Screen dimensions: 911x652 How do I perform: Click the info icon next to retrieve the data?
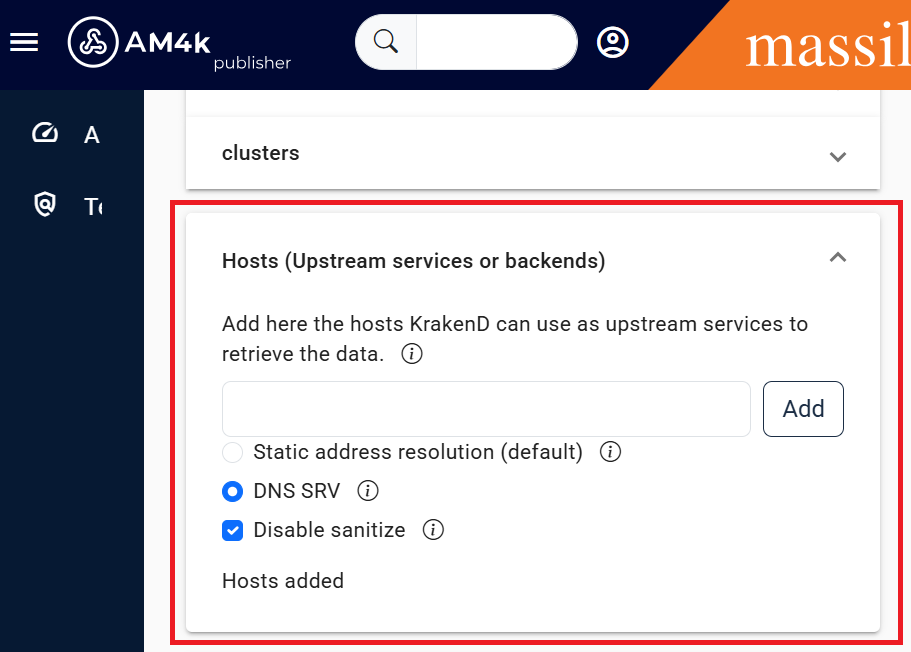(x=411, y=354)
